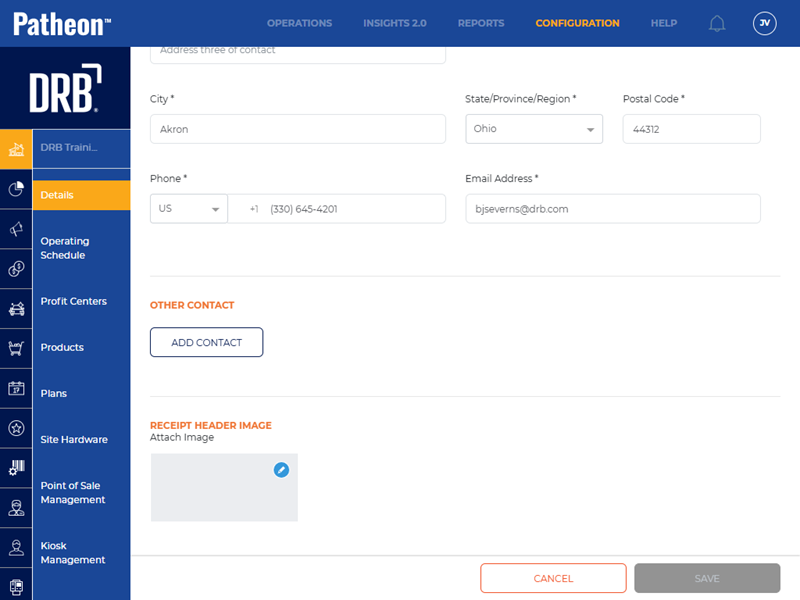Click the car wash sidebar icon
800x600 pixels.
16,309
